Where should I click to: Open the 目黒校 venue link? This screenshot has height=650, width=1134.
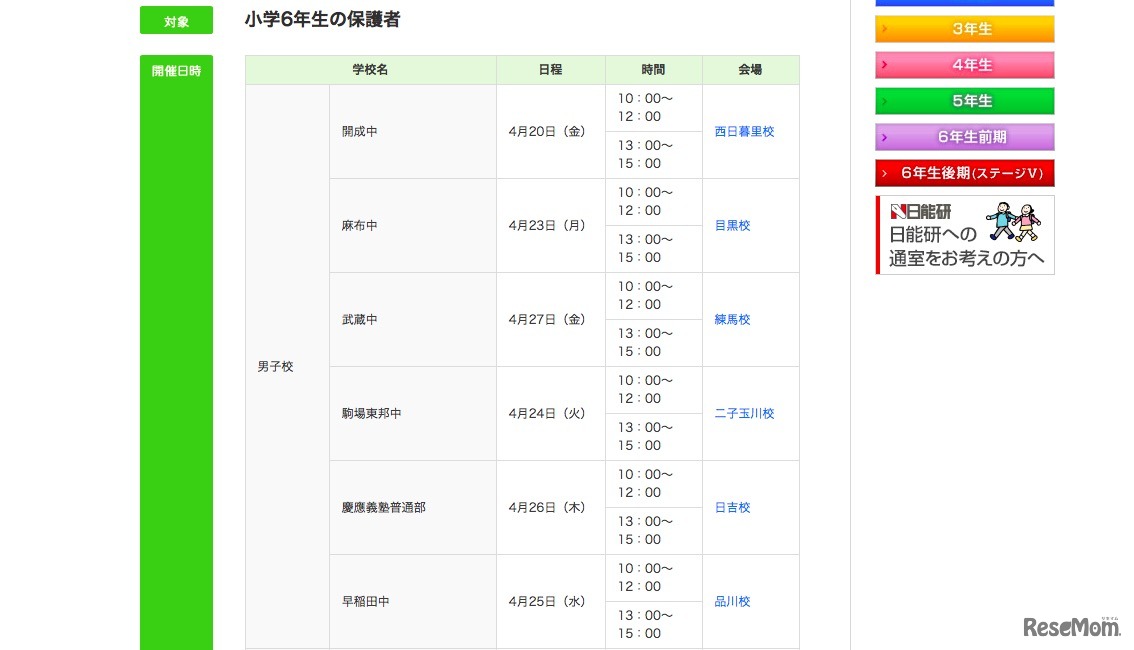(732, 225)
